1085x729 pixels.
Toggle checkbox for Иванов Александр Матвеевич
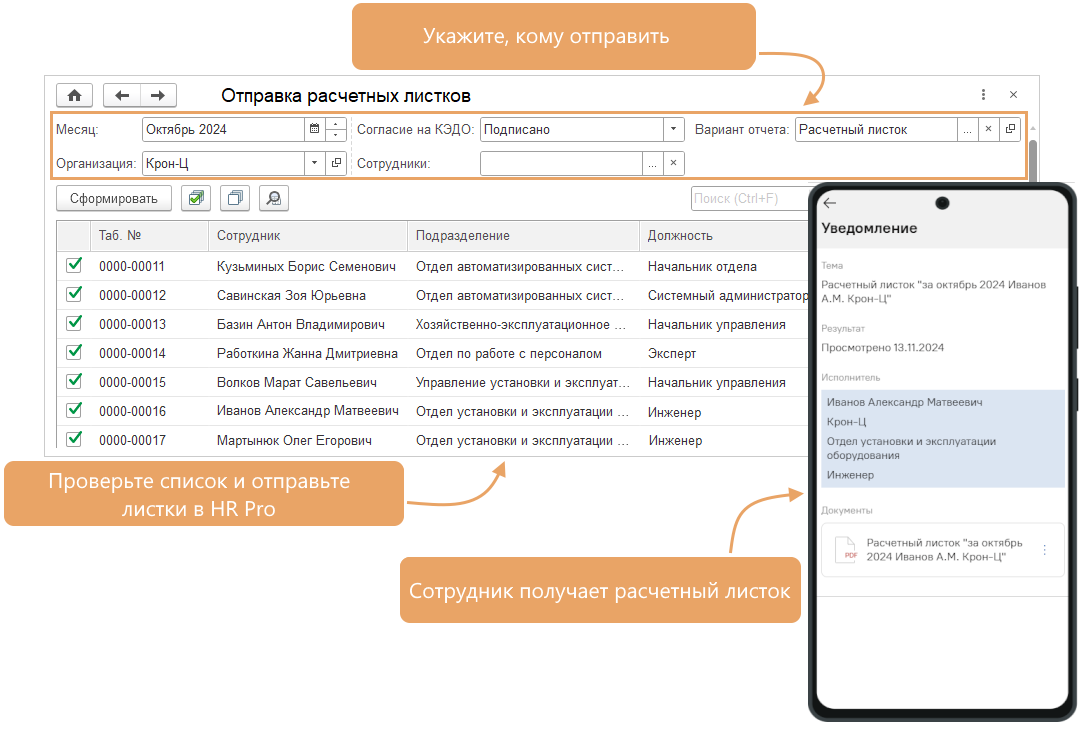(74, 411)
